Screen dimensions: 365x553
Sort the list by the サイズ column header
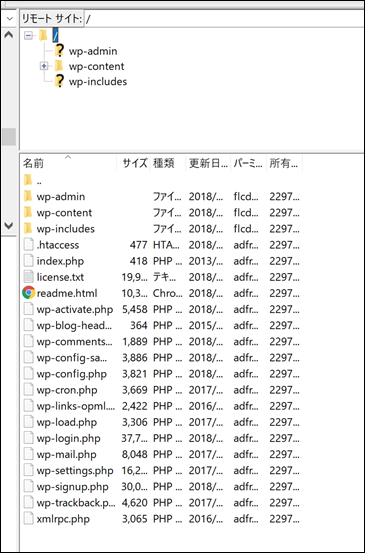tap(133, 163)
